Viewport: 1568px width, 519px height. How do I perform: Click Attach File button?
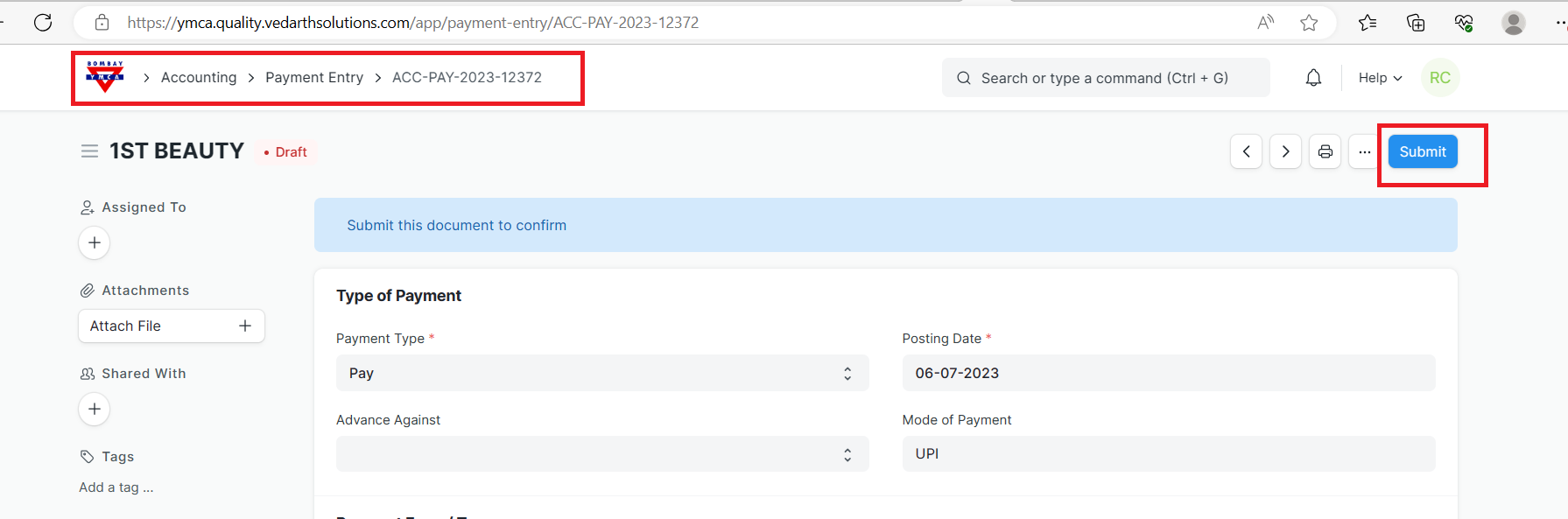171,326
